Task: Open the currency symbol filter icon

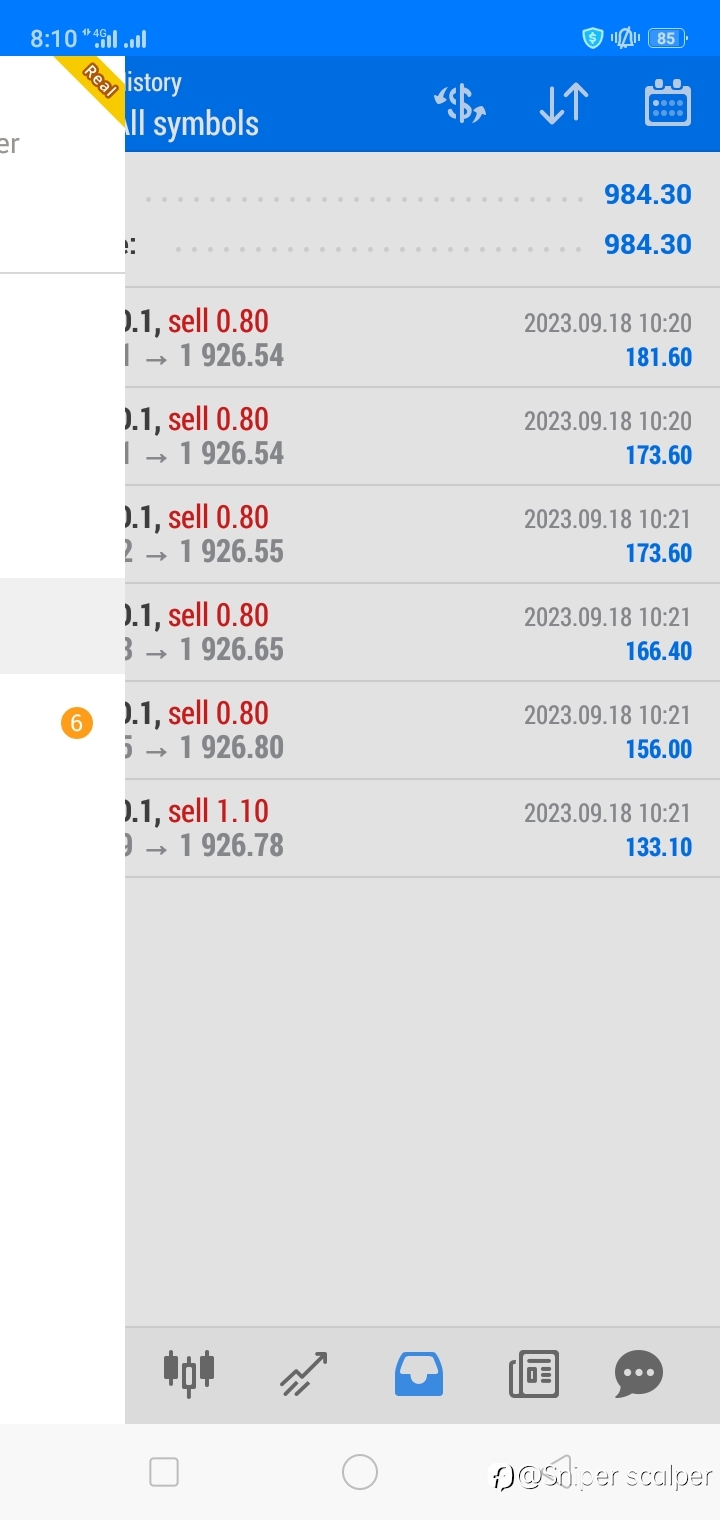Action: (x=460, y=104)
